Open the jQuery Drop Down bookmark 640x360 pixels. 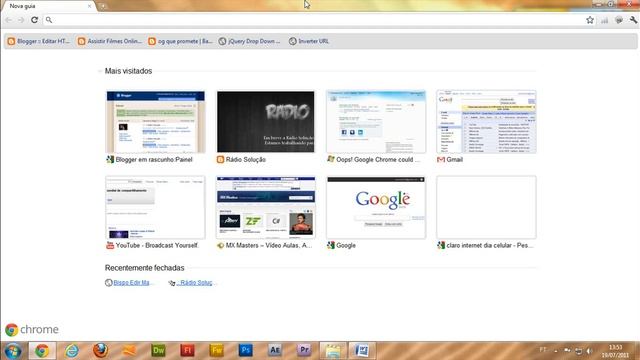coord(249,41)
